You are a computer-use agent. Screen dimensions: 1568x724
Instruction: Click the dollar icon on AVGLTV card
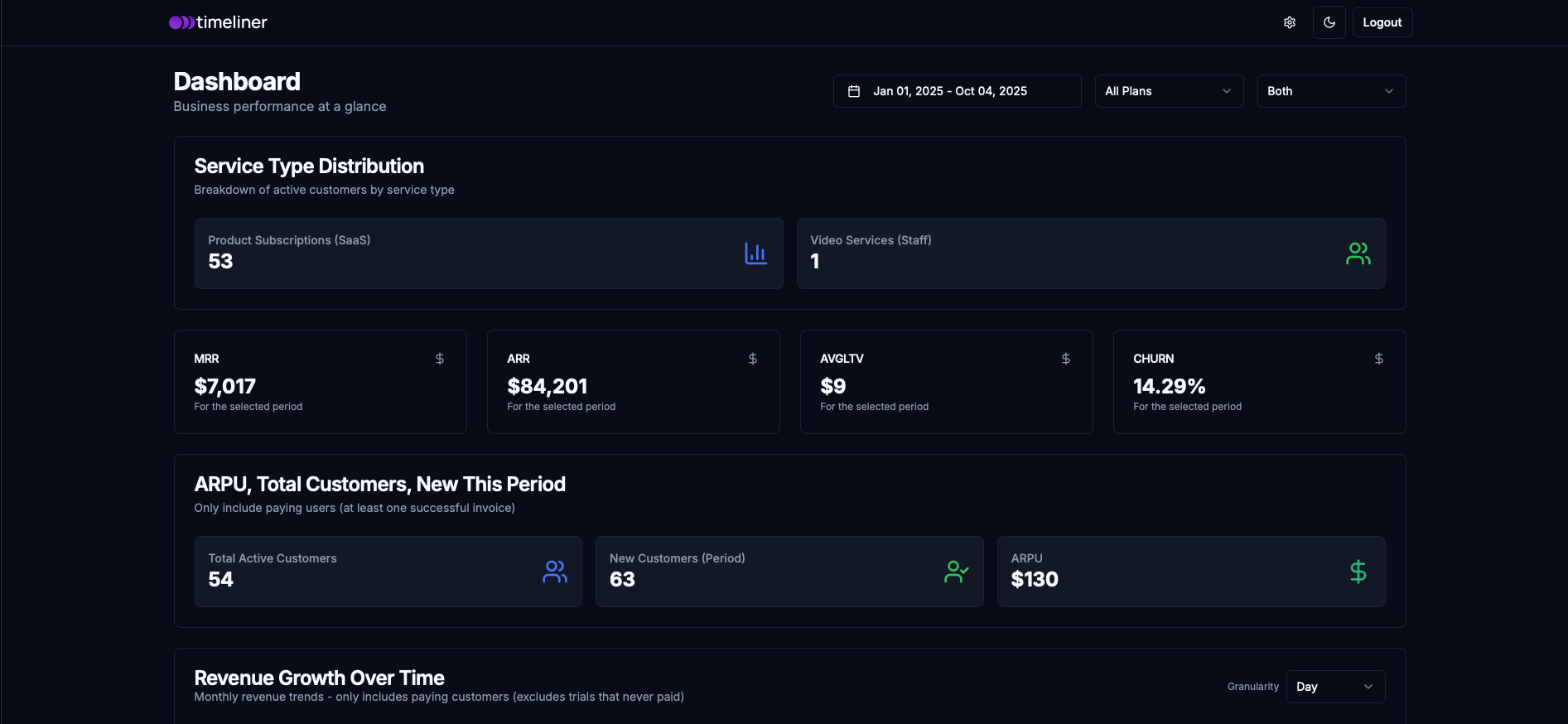point(1066,359)
